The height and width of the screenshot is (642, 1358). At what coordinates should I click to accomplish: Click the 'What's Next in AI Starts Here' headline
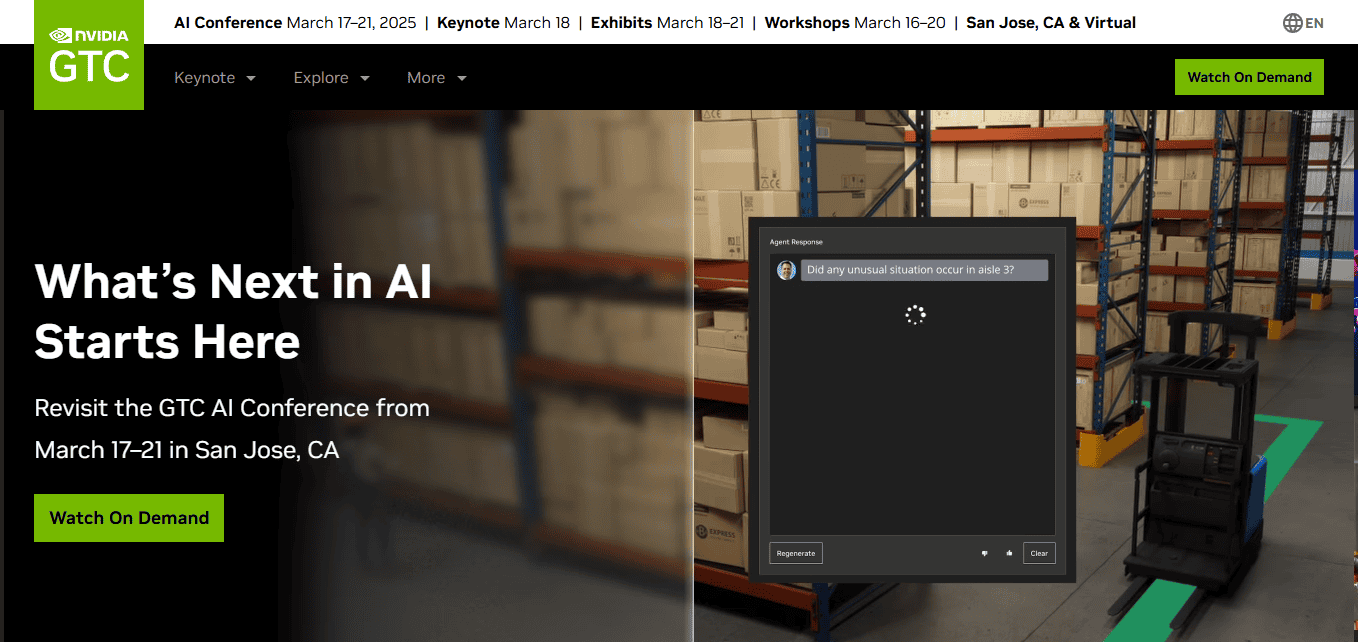[233, 311]
